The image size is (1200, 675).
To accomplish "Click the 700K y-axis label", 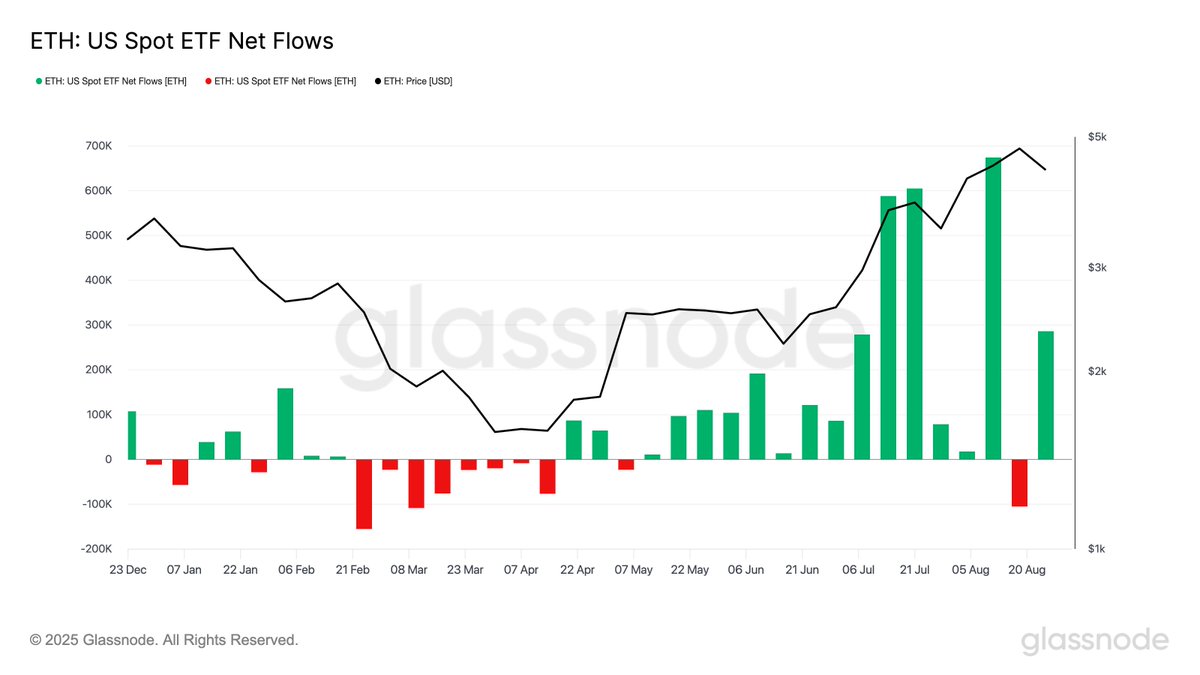I will coord(97,146).
